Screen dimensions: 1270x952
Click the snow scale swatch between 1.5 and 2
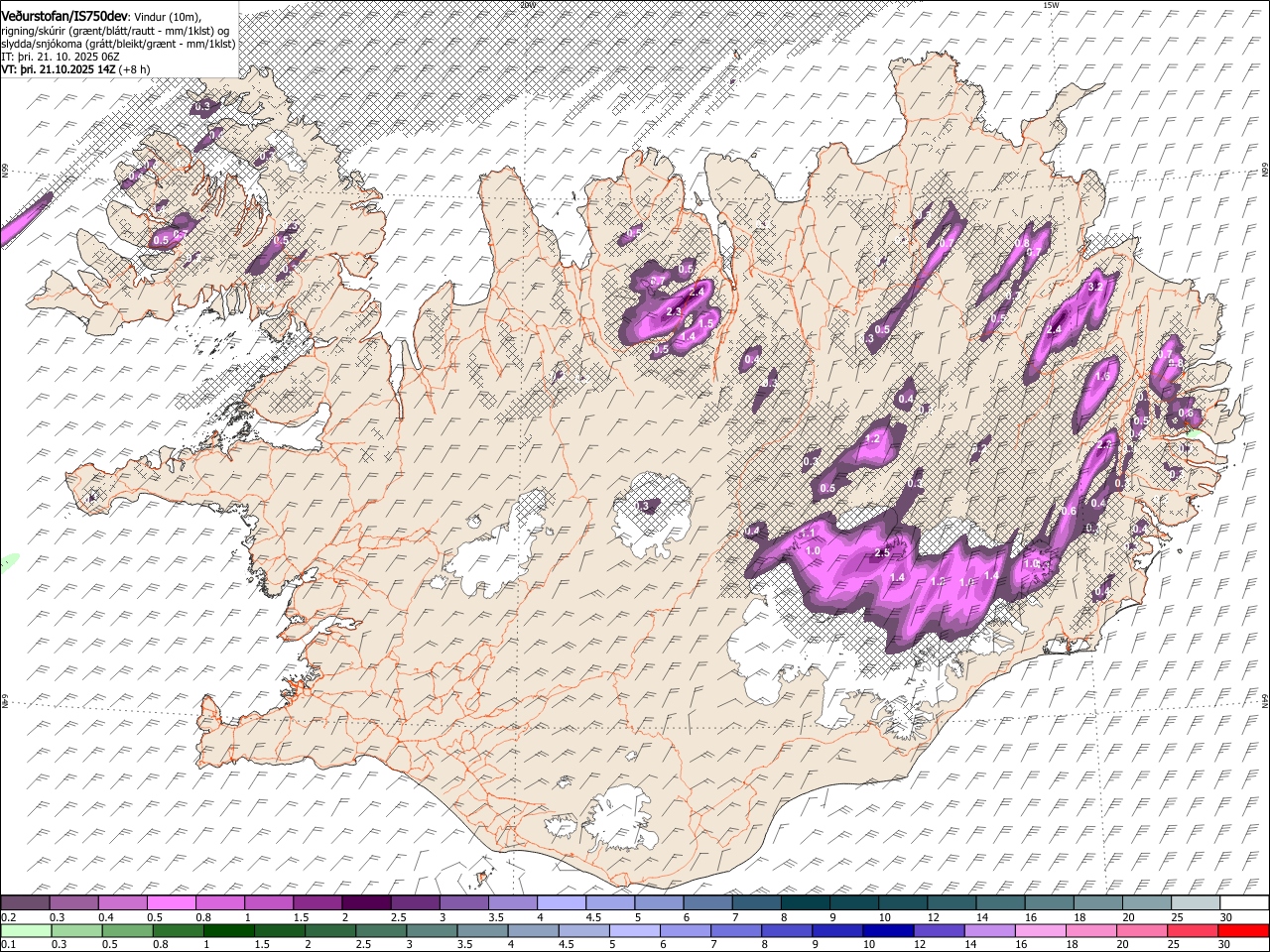pyautogui.click(x=317, y=902)
